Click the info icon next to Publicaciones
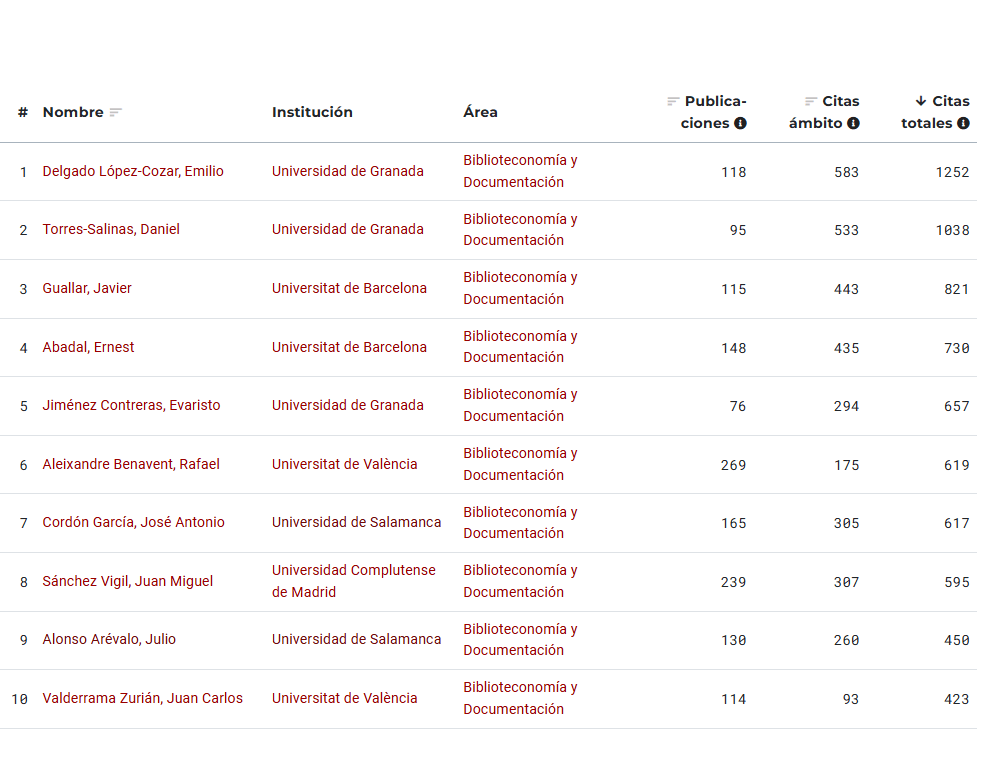 click(740, 124)
